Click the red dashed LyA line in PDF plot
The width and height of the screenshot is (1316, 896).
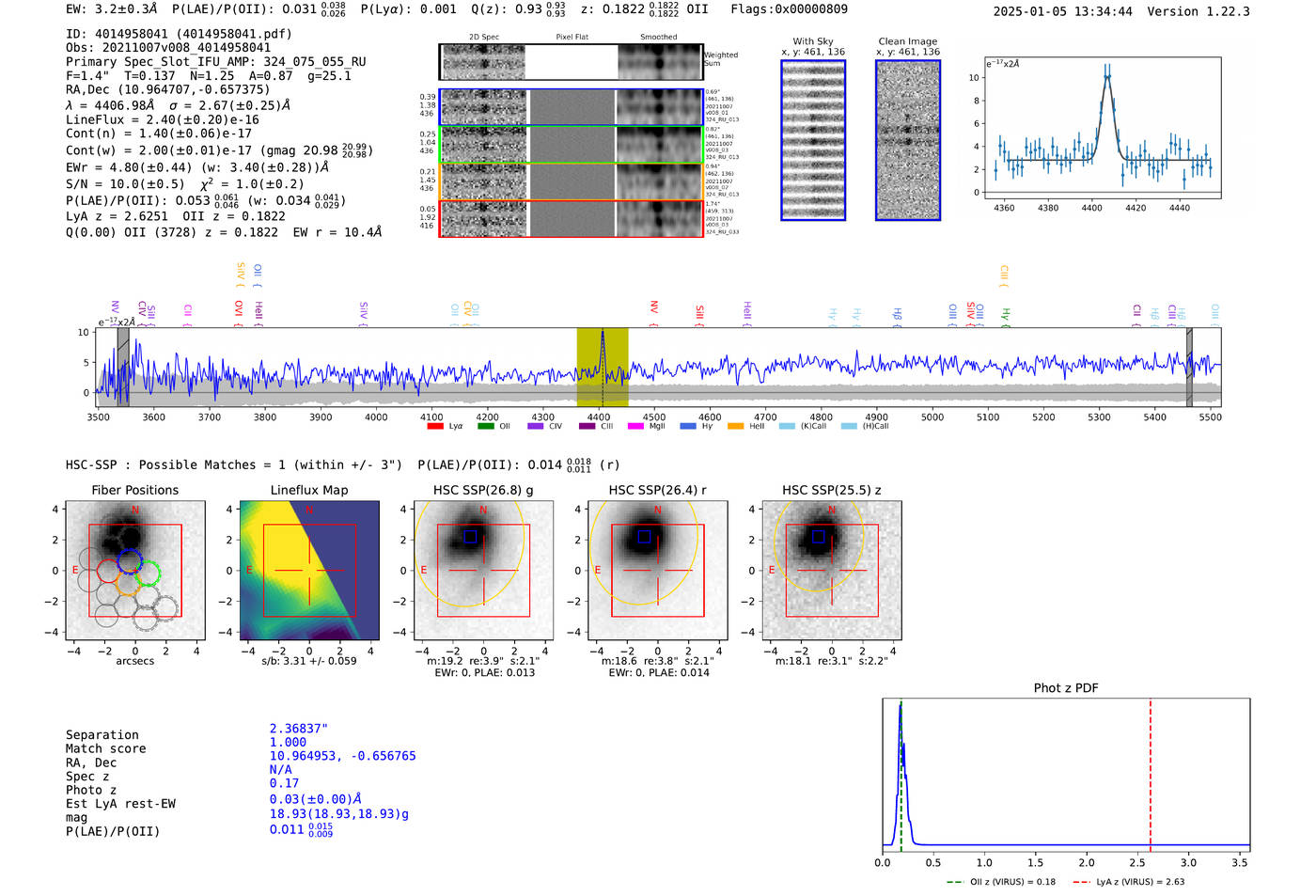click(1150, 776)
